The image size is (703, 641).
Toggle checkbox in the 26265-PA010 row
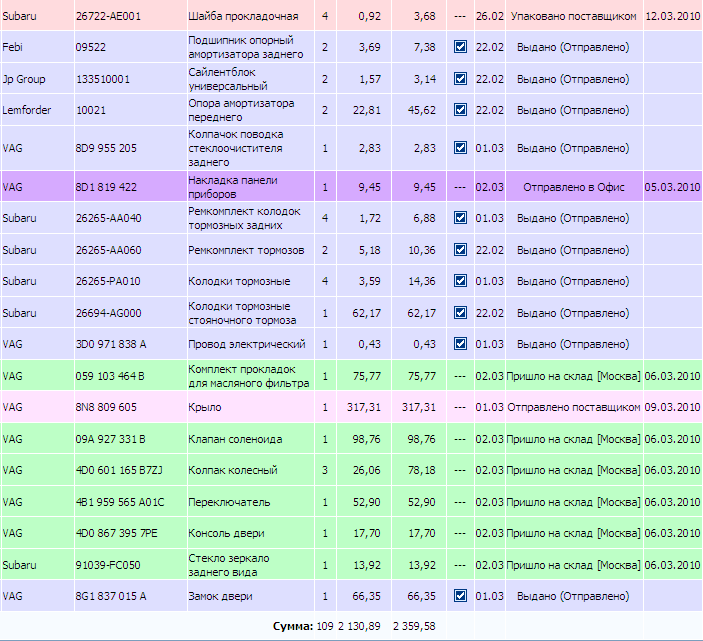[460, 281]
